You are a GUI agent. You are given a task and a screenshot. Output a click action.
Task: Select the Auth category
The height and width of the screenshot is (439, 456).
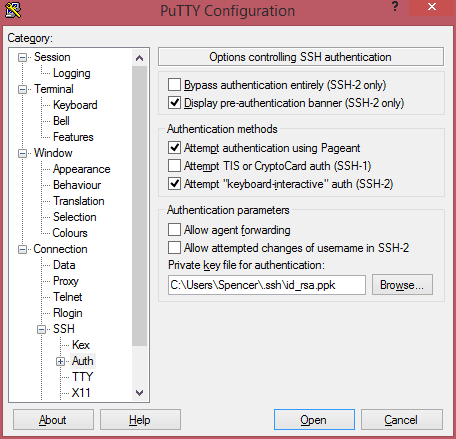[83, 361]
